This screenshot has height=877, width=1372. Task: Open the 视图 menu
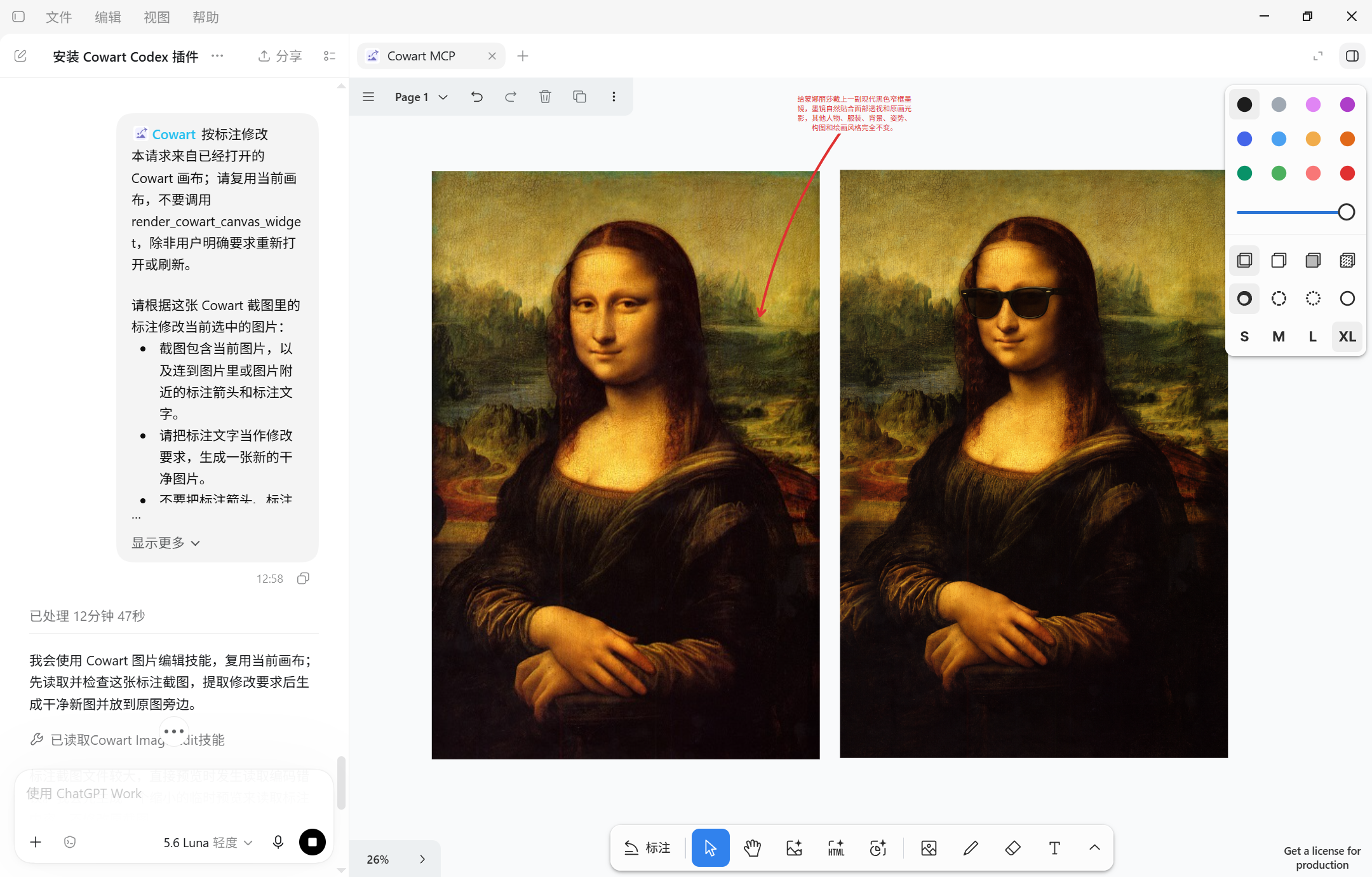tap(156, 17)
